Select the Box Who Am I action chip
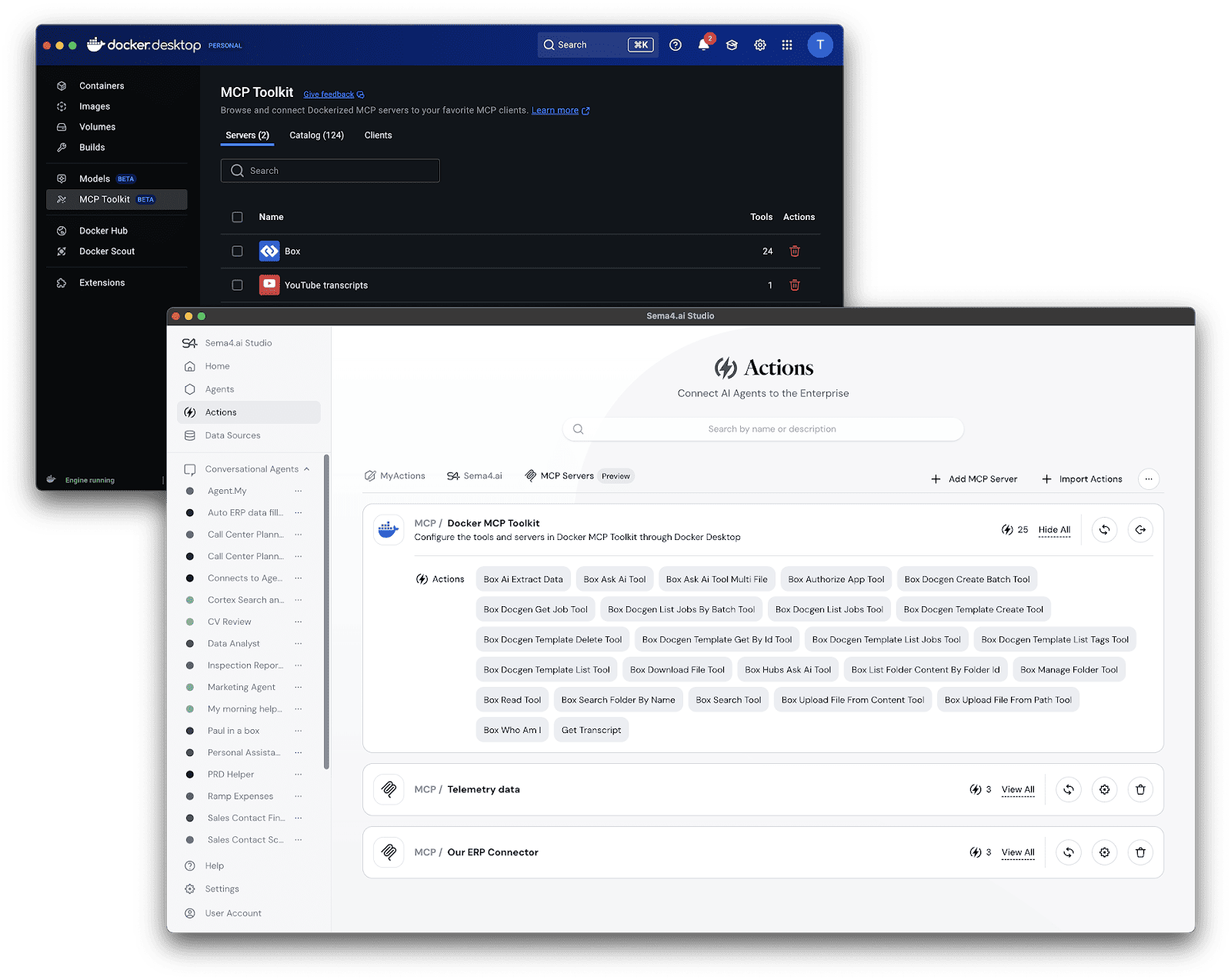This screenshot has height=980, width=1231. click(512, 730)
